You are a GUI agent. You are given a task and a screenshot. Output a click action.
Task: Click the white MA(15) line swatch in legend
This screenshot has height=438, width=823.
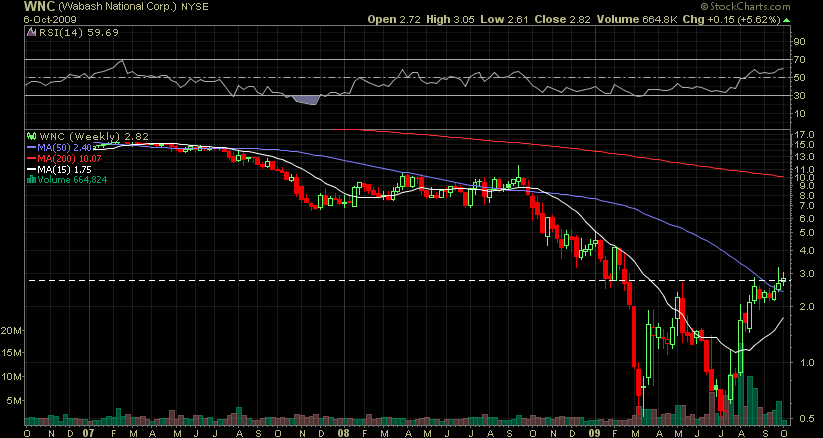click(x=31, y=169)
